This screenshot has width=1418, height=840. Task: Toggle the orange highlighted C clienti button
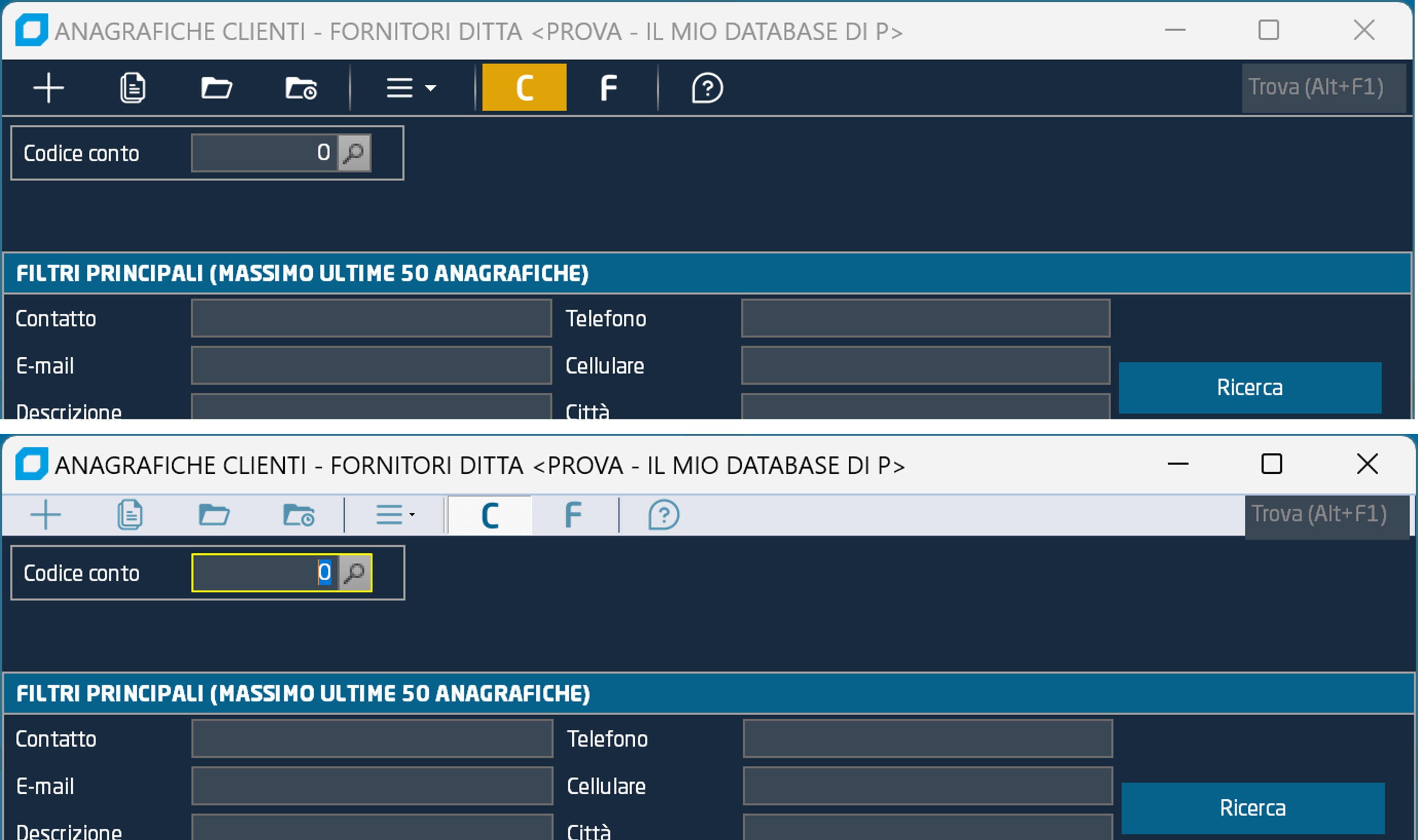[524, 87]
